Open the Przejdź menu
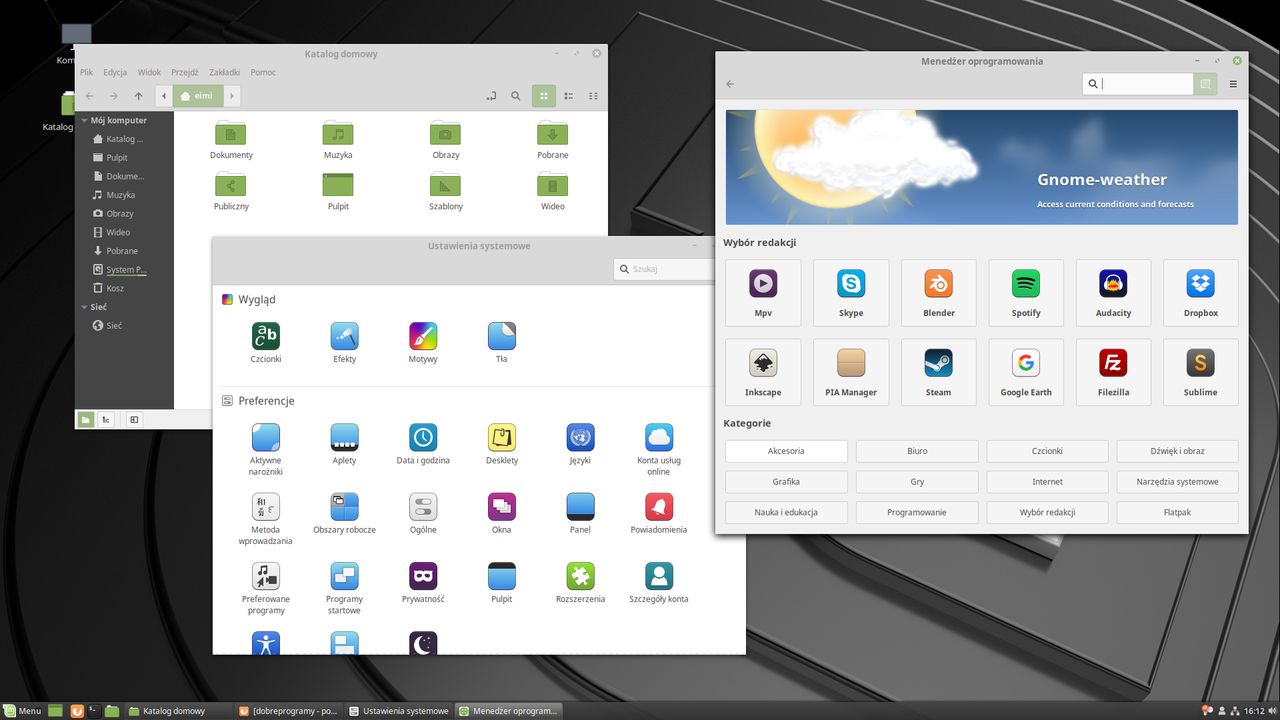Image resolution: width=1280 pixels, height=720 pixels. click(185, 72)
